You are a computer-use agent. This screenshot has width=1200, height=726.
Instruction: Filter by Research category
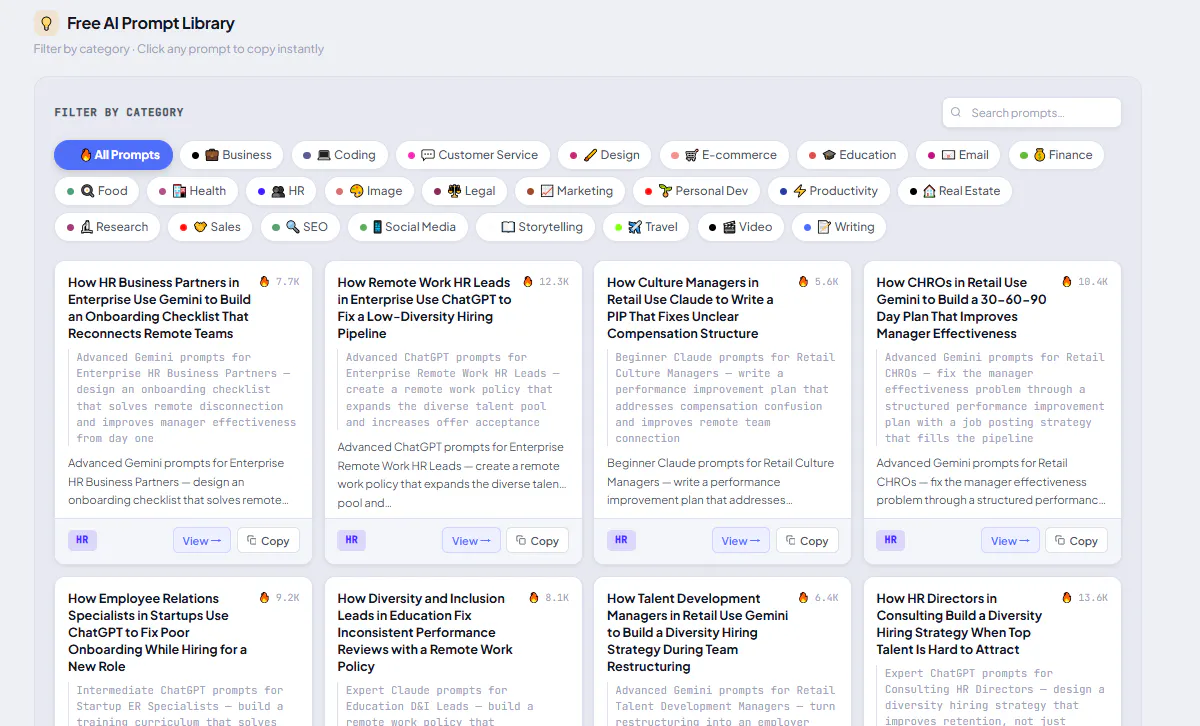click(107, 227)
